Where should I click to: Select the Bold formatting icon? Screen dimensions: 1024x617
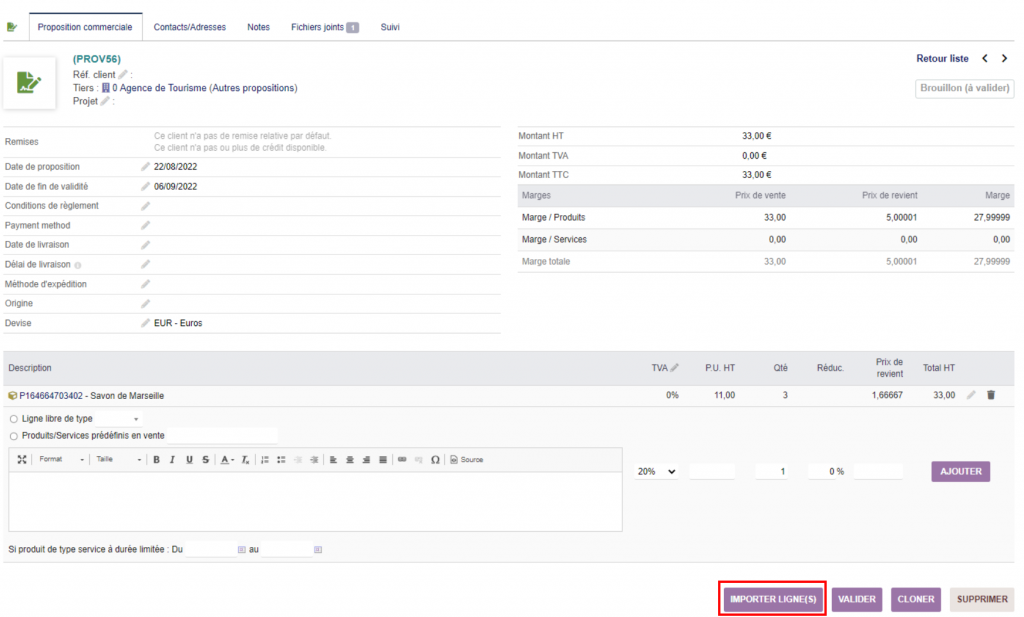[155, 459]
